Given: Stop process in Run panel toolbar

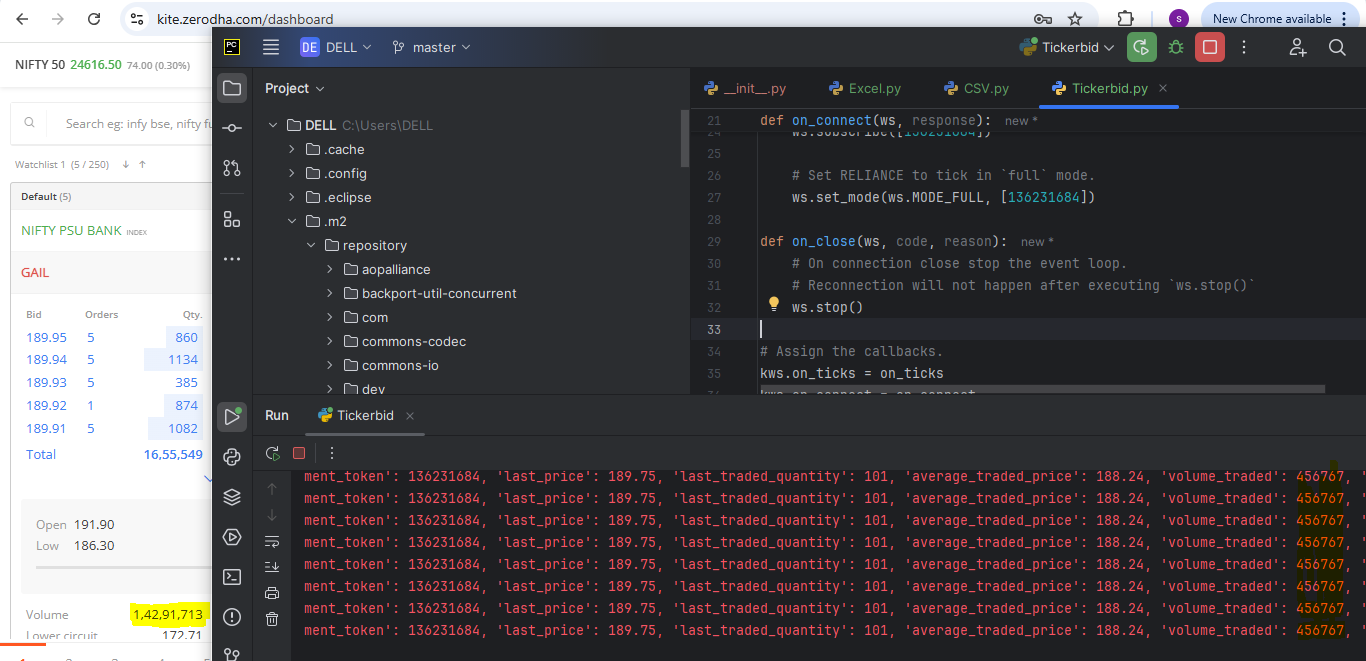Looking at the screenshot, I should tap(298, 453).
